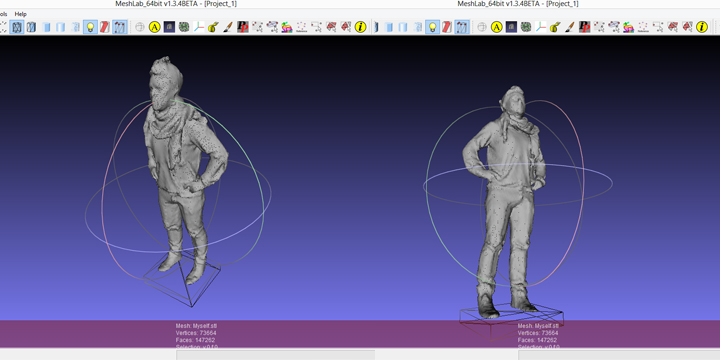Toggle the highlighted icon right of the red icon, right window
This screenshot has width=720, height=360.
pyautogui.click(x=462, y=27)
